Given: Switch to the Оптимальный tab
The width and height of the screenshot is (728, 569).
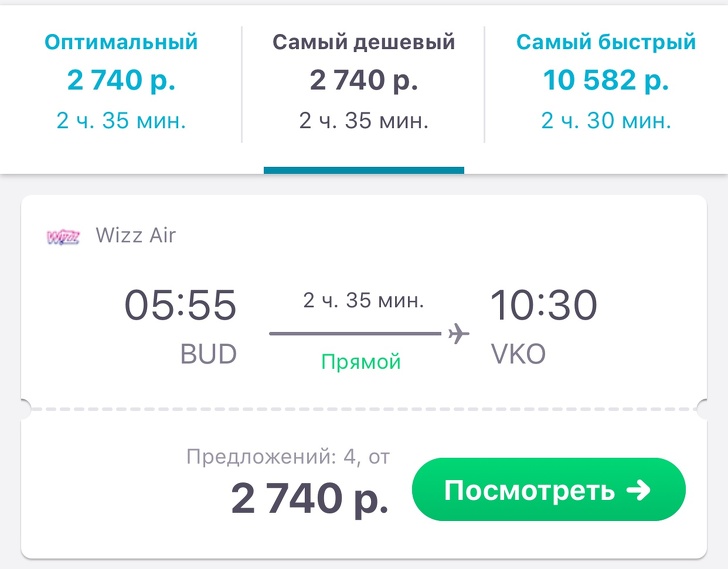Looking at the screenshot, I should [121, 82].
